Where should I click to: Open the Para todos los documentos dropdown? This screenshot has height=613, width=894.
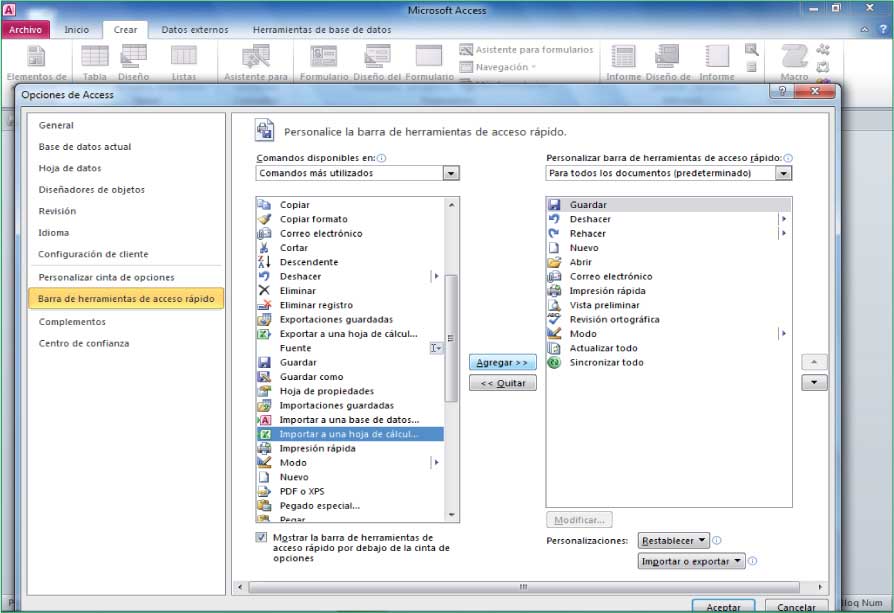[783, 173]
